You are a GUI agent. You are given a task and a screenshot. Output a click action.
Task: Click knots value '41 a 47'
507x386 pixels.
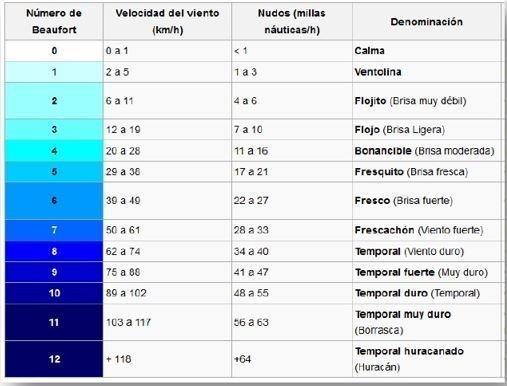[x=251, y=272]
